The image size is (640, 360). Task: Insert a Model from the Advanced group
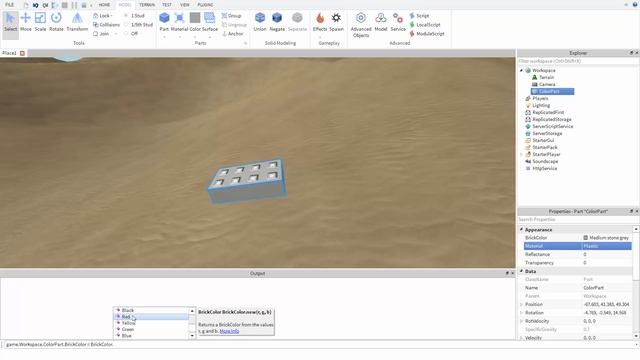click(380, 22)
